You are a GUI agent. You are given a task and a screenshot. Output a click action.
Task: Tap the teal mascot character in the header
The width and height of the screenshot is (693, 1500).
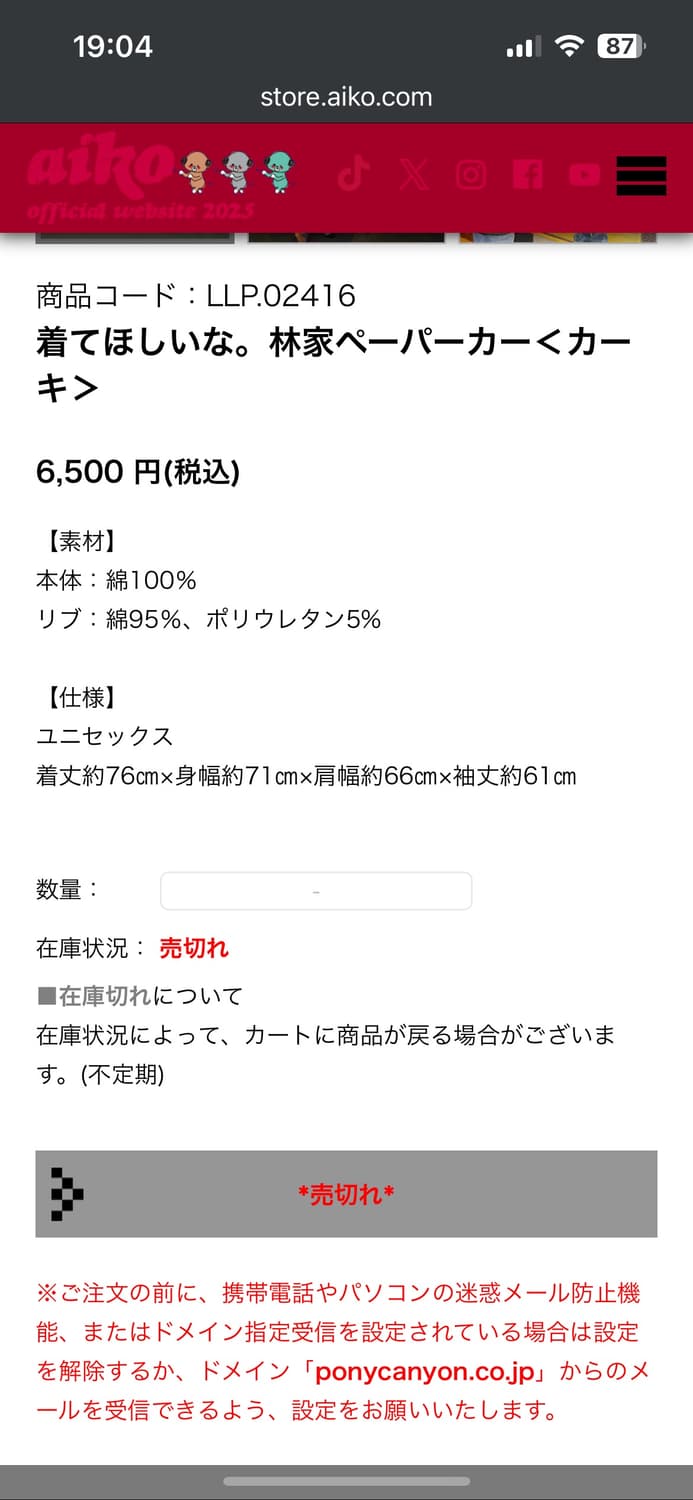click(x=278, y=171)
